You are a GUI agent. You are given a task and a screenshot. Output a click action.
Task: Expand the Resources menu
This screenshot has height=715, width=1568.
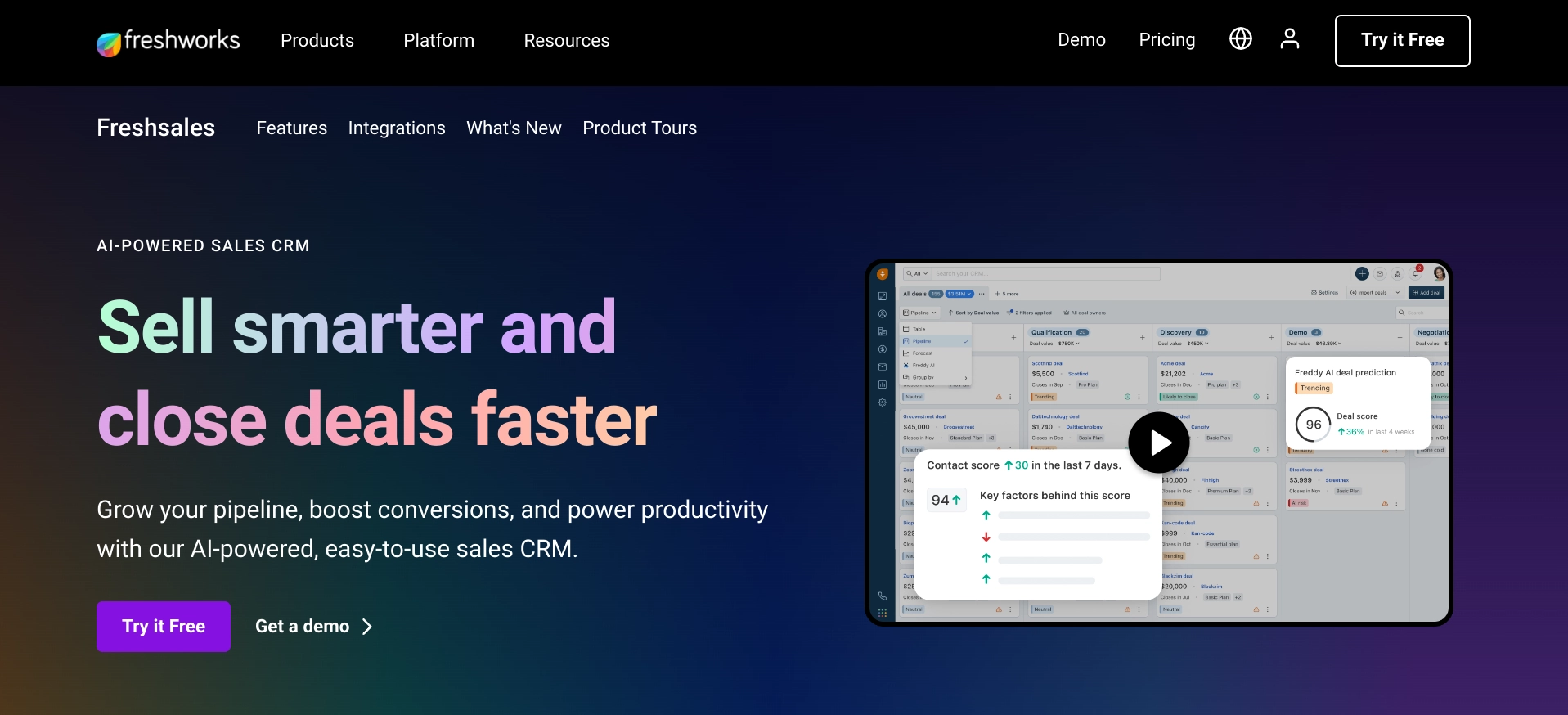click(x=566, y=41)
